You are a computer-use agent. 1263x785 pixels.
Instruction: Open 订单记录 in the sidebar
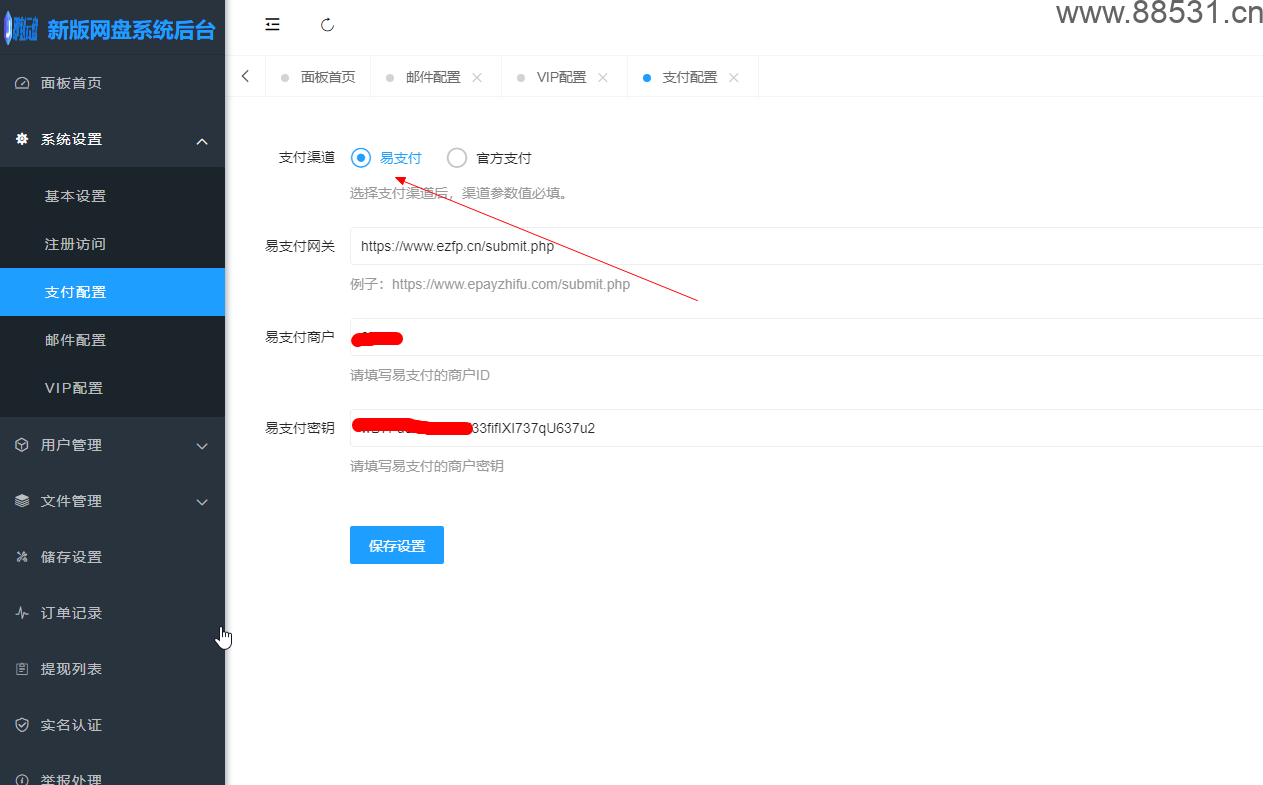point(112,613)
